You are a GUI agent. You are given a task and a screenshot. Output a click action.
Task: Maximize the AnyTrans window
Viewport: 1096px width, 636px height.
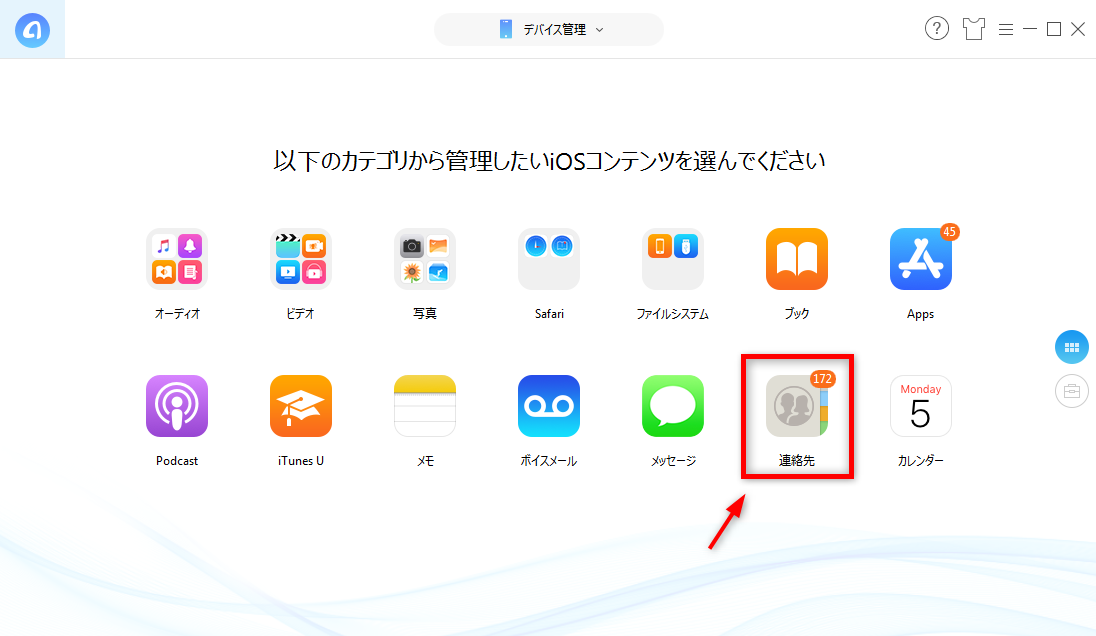pyautogui.click(x=1054, y=29)
